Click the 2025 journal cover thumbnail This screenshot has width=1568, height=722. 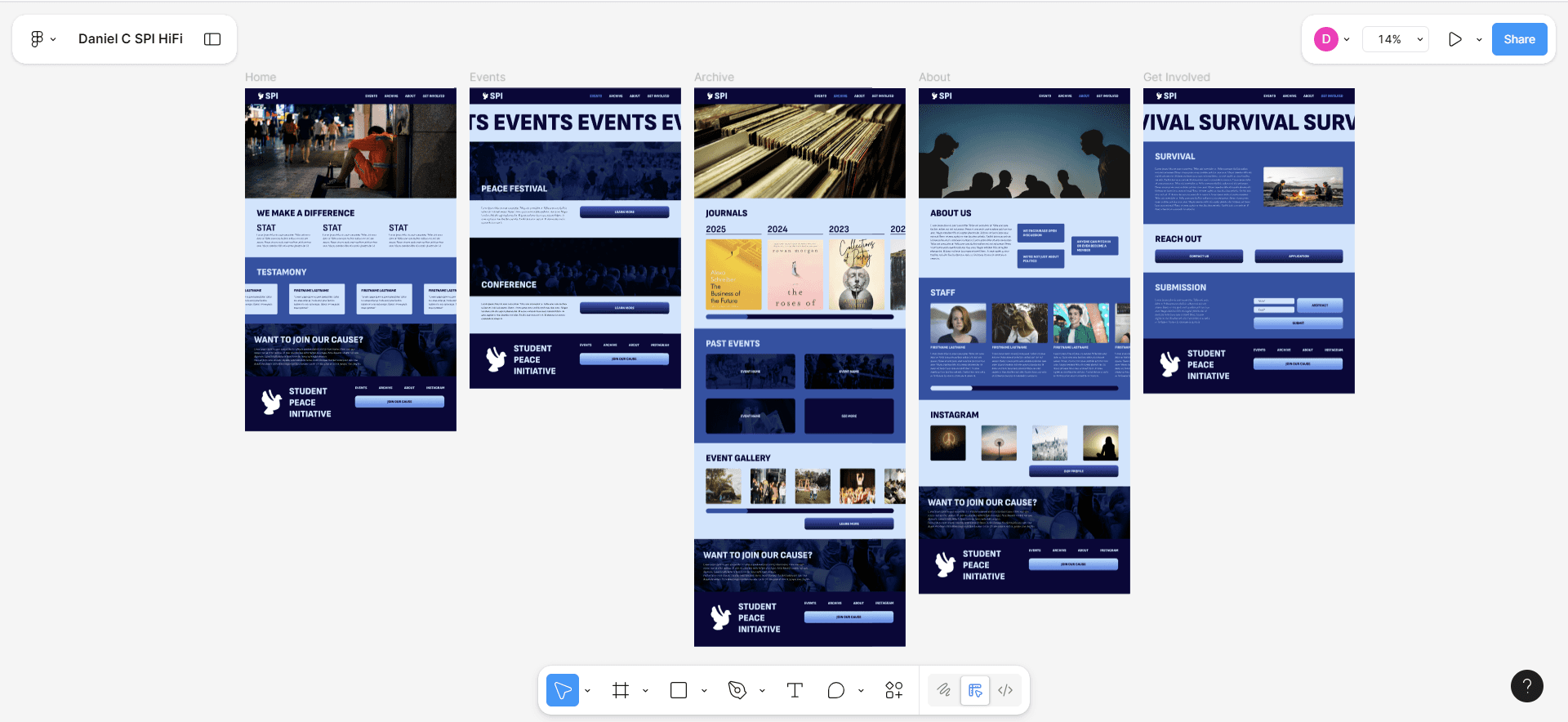click(x=733, y=274)
